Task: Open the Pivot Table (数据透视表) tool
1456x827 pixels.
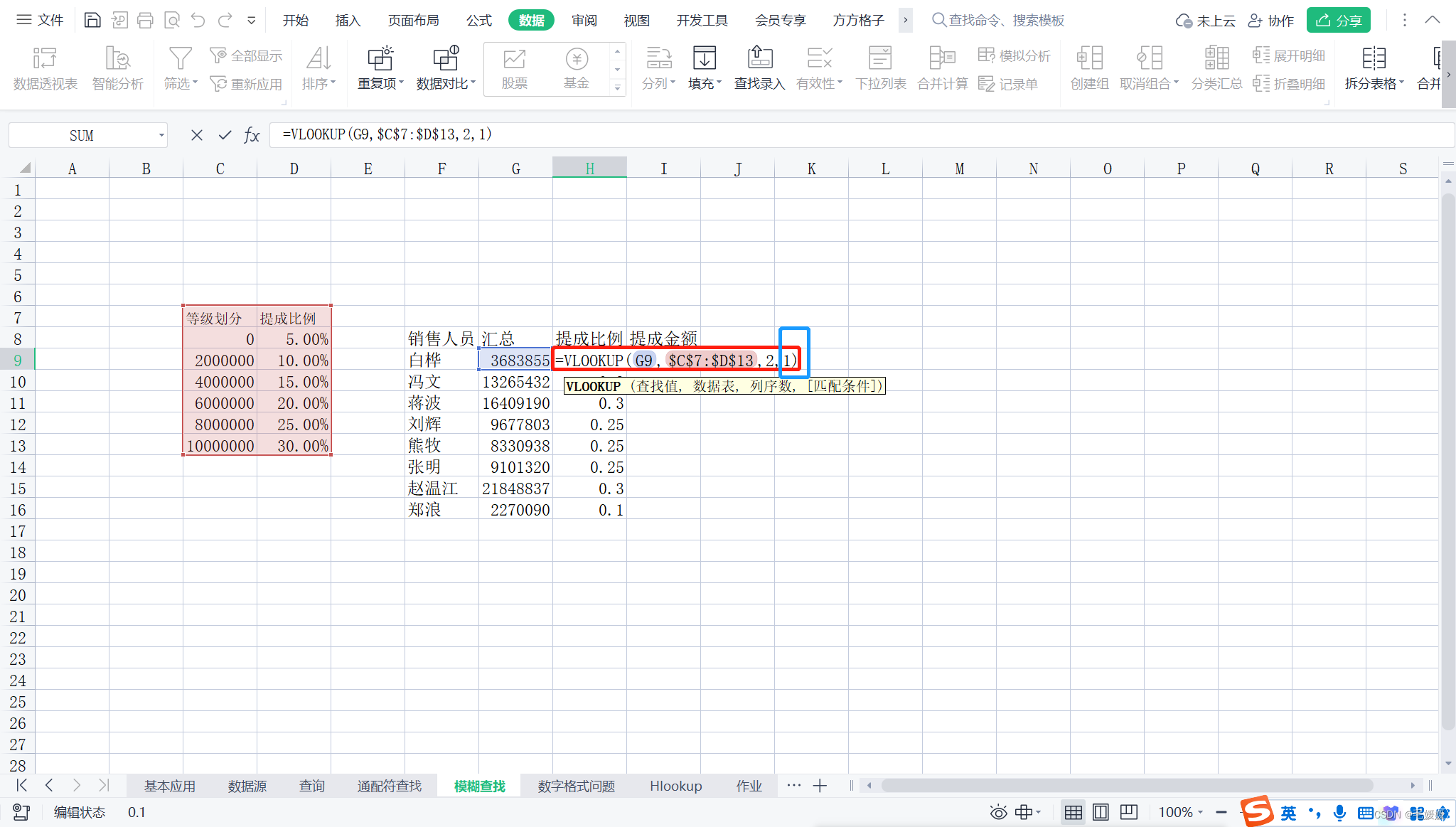Action: click(45, 68)
